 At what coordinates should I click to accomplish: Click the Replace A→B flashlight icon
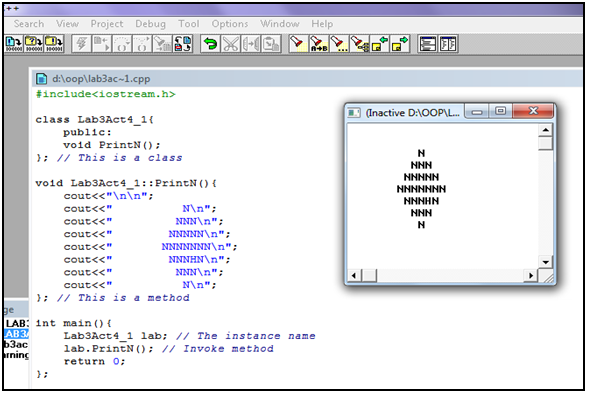319,44
